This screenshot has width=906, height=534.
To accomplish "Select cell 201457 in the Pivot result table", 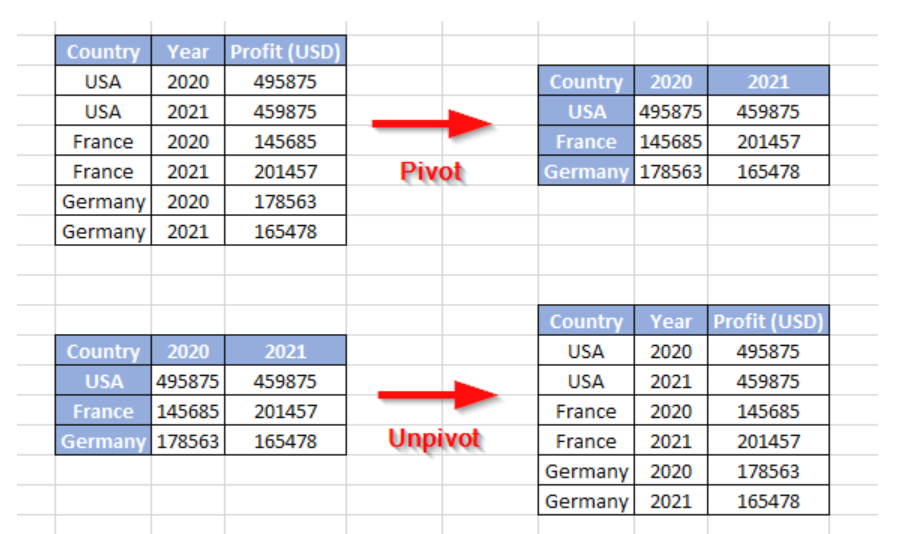I will click(x=768, y=141).
